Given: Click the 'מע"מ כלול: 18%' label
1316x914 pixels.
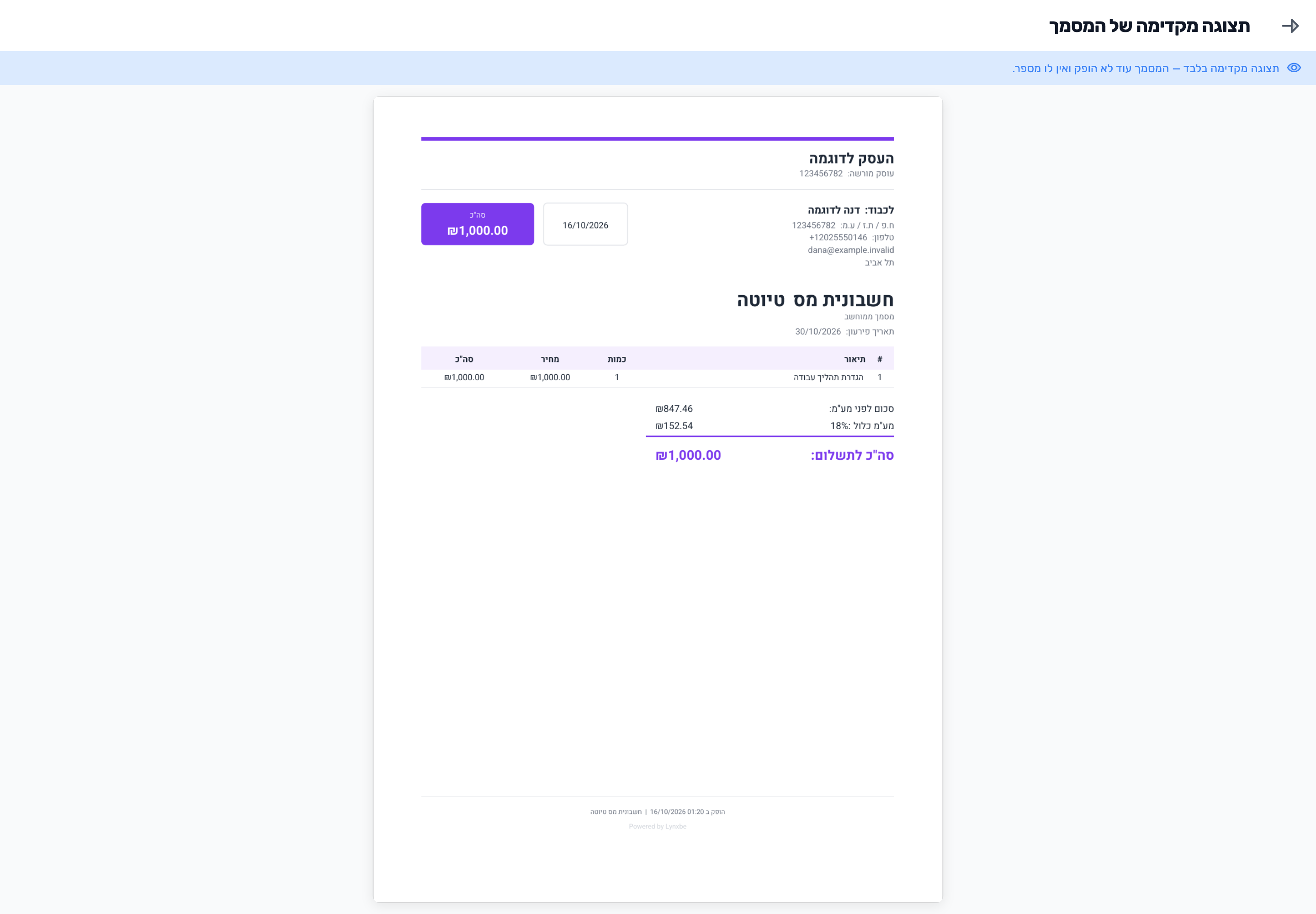Looking at the screenshot, I should pos(862,425).
